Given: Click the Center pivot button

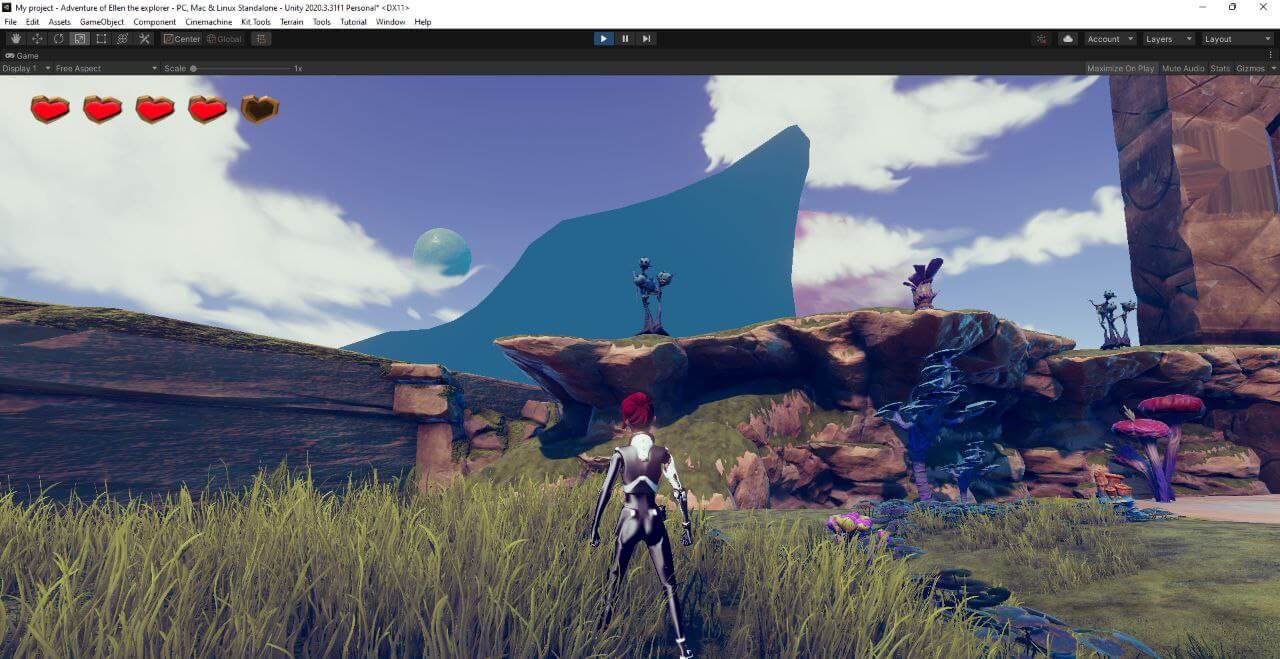Looking at the screenshot, I should click(x=182, y=39).
